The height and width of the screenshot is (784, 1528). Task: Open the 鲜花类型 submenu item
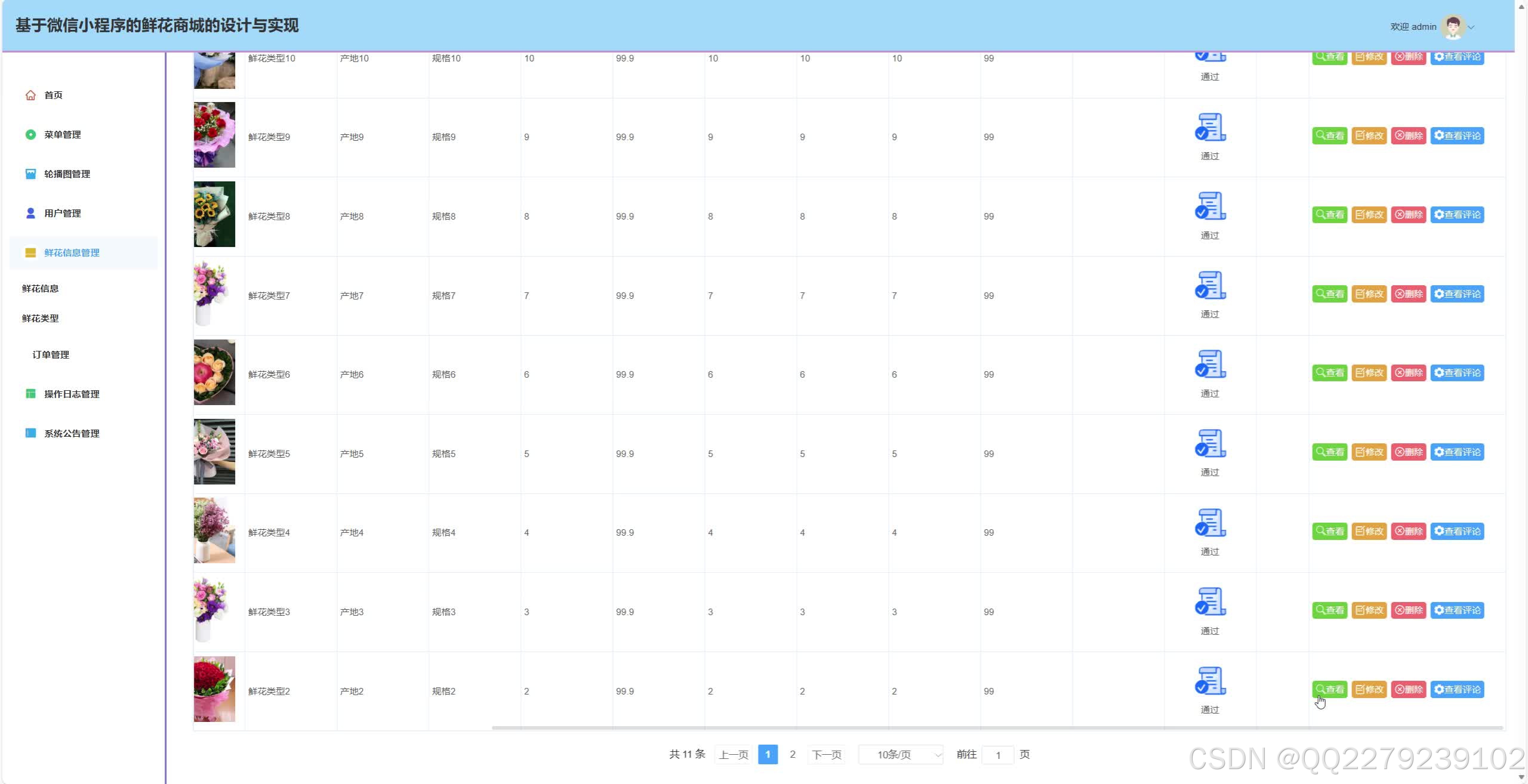[x=41, y=319]
